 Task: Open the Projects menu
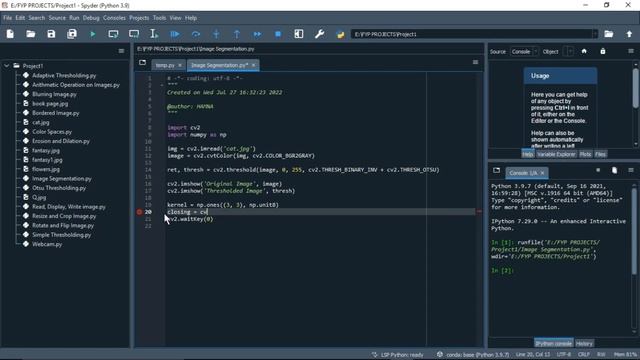(x=139, y=18)
